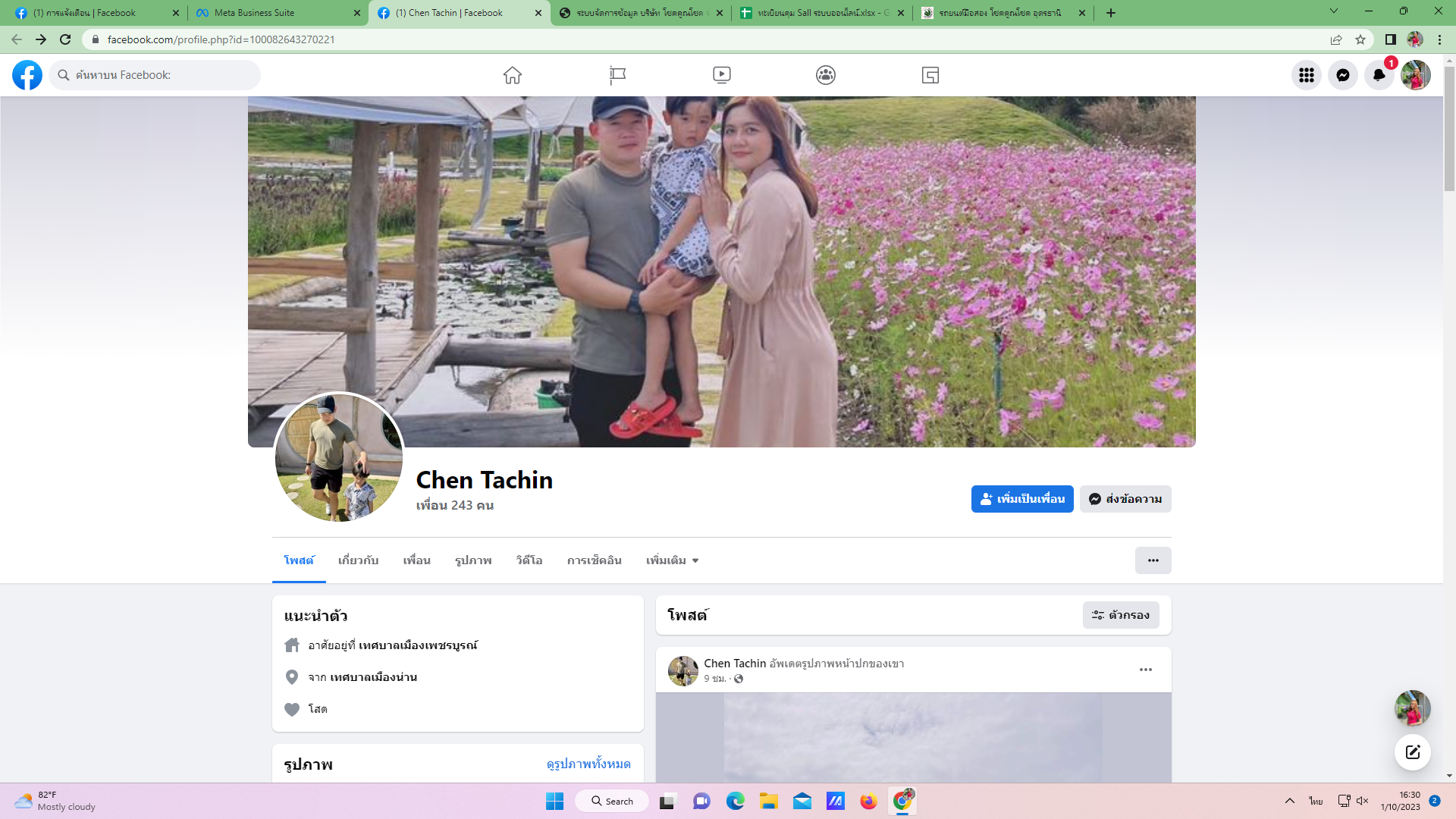Viewport: 1456px width, 819px height.
Task: Switch to the เกี่ยวกับ tab
Action: pyautogui.click(x=358, y=560)
